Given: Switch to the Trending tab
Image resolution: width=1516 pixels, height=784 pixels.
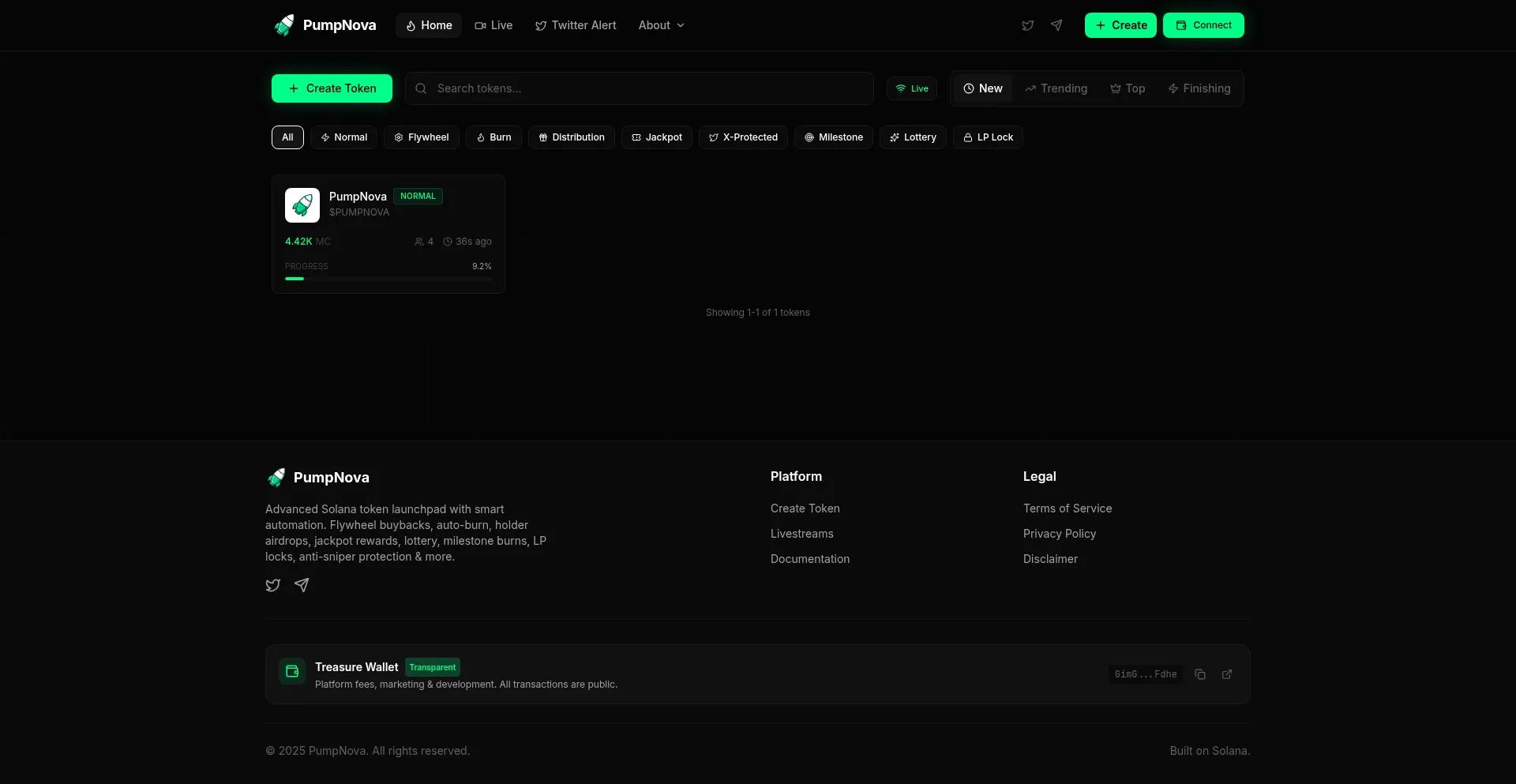Looking at the screenshot, I should pyautogui.click(x=1056, y=88).
